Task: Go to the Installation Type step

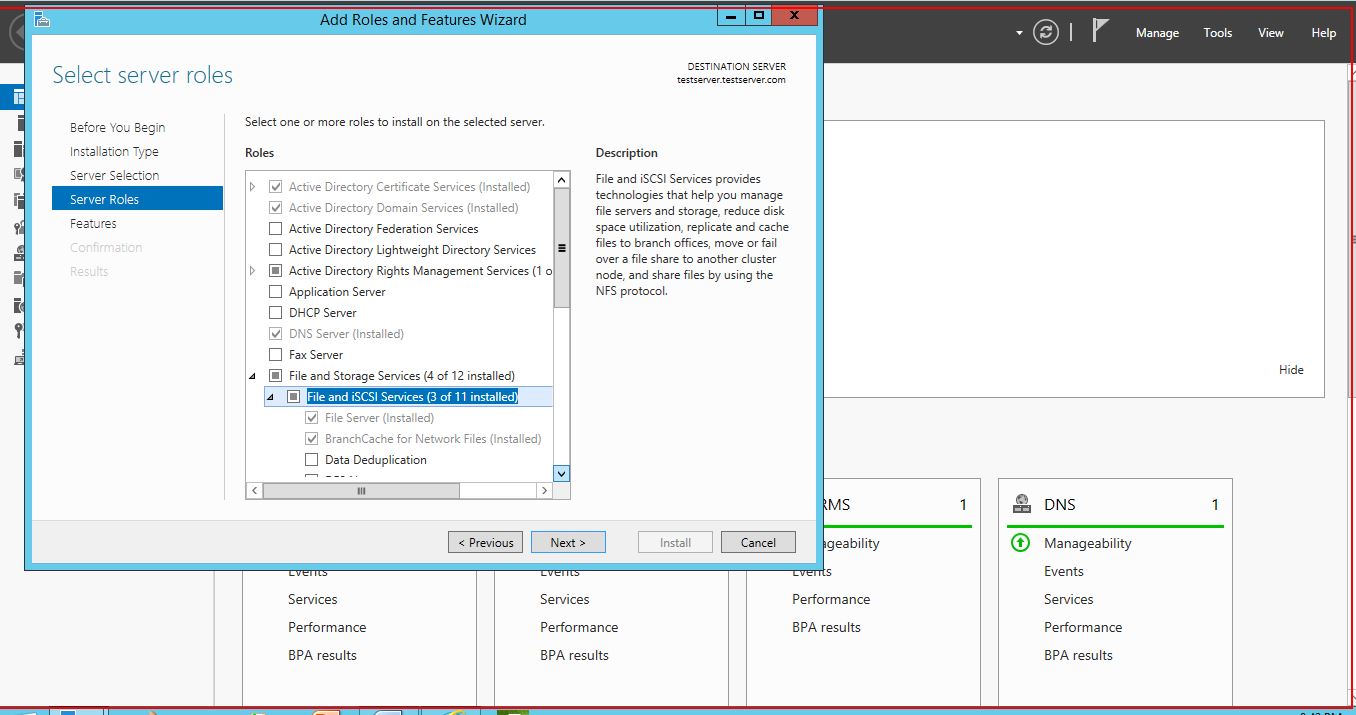Action: 114,152
